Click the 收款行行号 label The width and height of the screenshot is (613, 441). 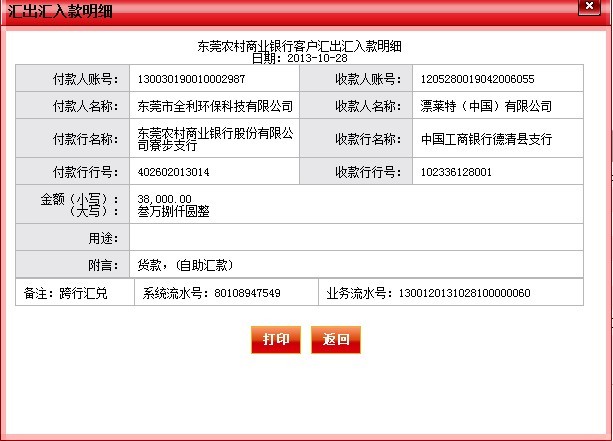[368, 172]
